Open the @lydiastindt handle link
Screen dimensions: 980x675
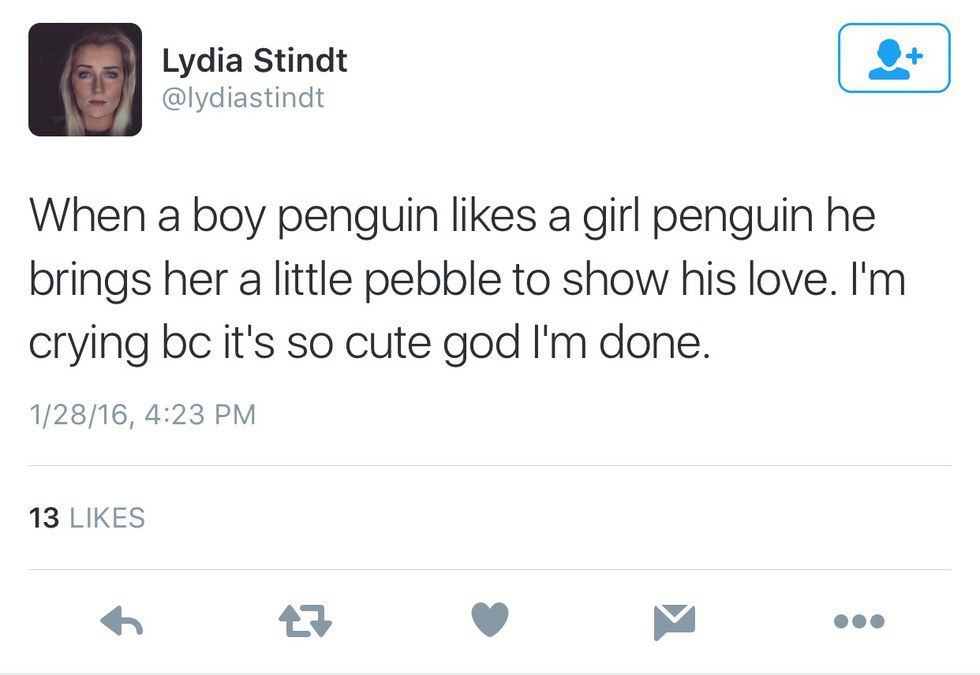coord(243,98)
